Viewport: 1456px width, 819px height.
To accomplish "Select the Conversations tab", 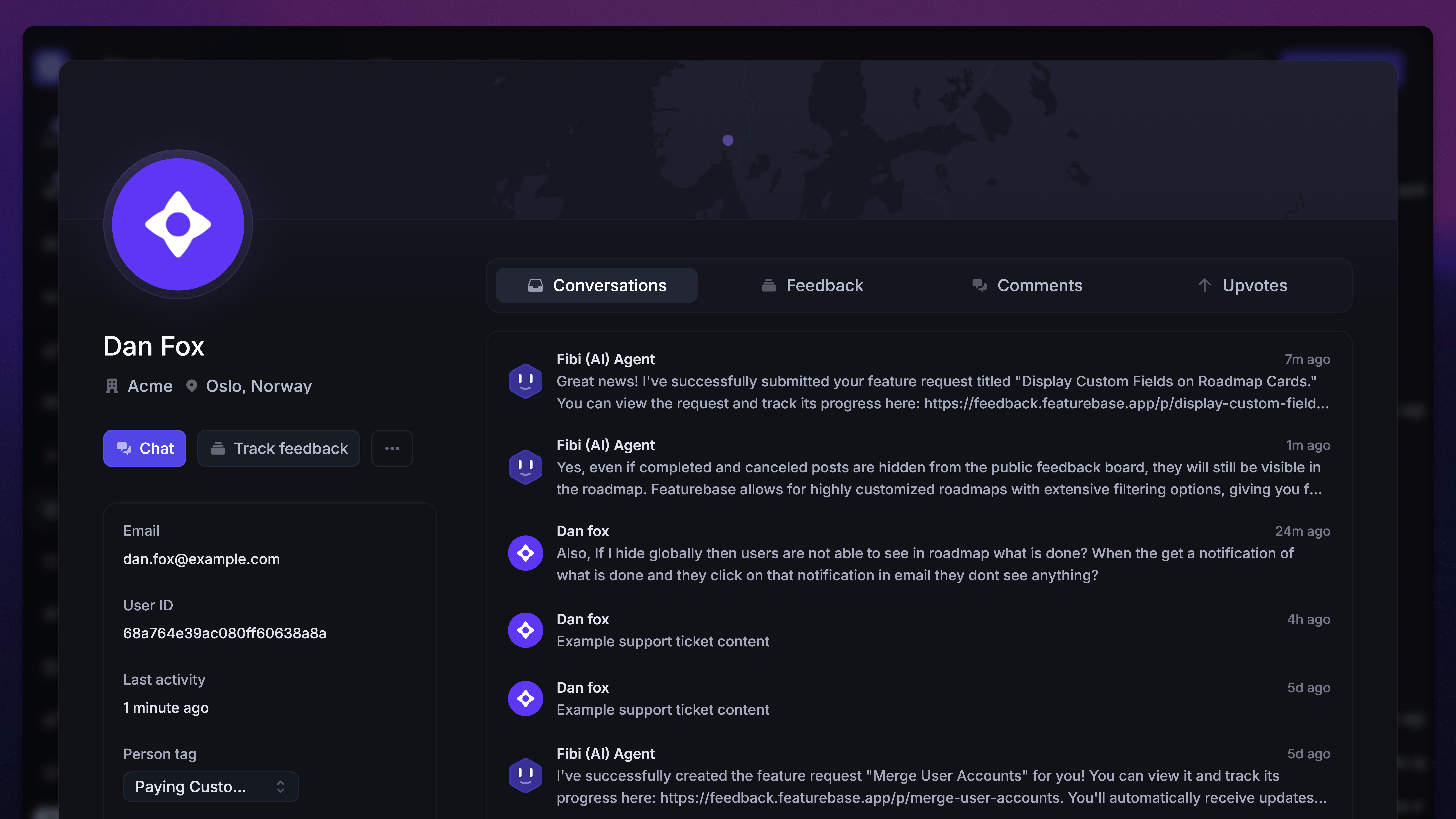I will (x=597, y=285).
